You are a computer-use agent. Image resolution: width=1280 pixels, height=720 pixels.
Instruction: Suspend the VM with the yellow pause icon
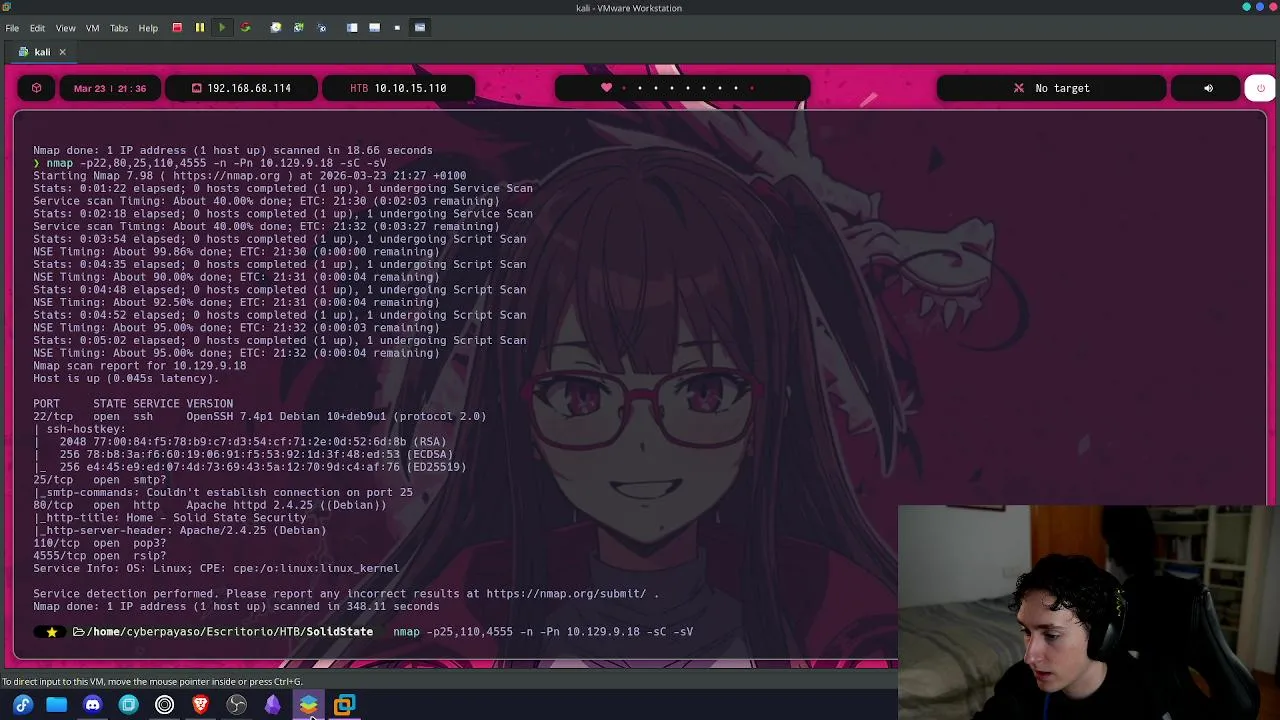click(x=199, y=28)
